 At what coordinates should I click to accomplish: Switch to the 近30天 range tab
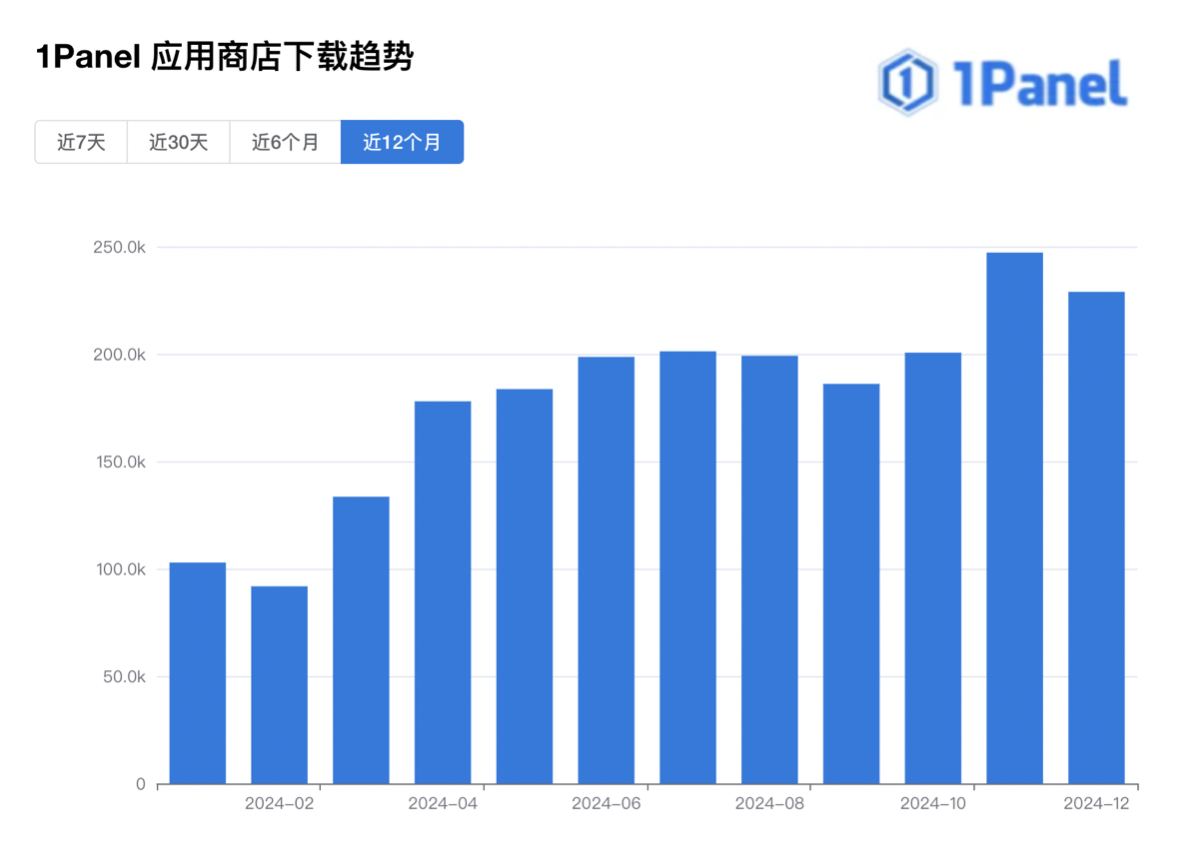(x=179, y=142)
